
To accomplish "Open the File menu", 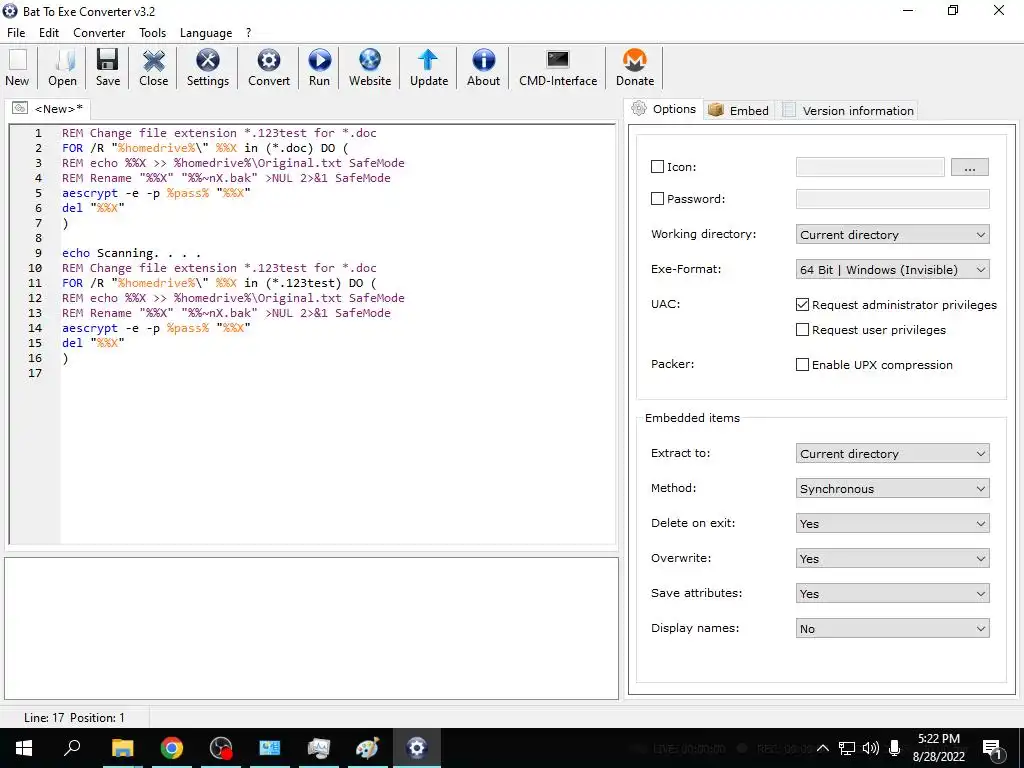I will 16,33.
